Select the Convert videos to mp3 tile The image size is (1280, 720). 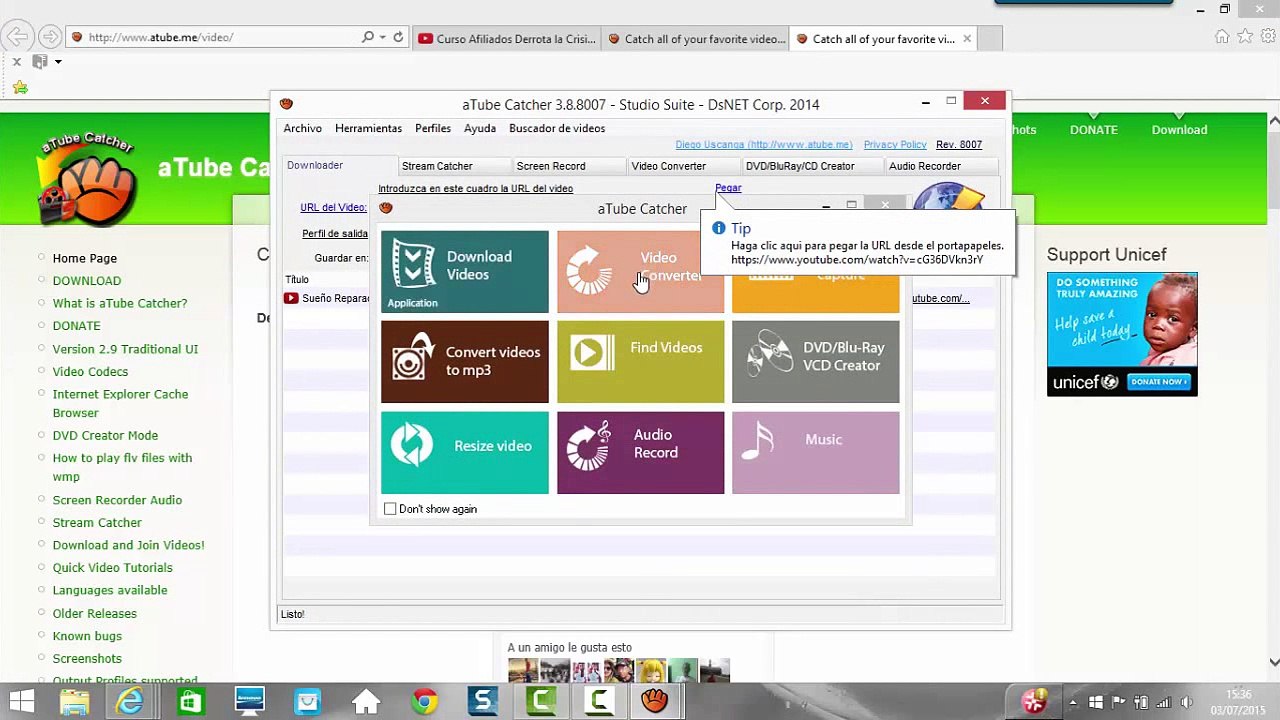coord(464,361)
